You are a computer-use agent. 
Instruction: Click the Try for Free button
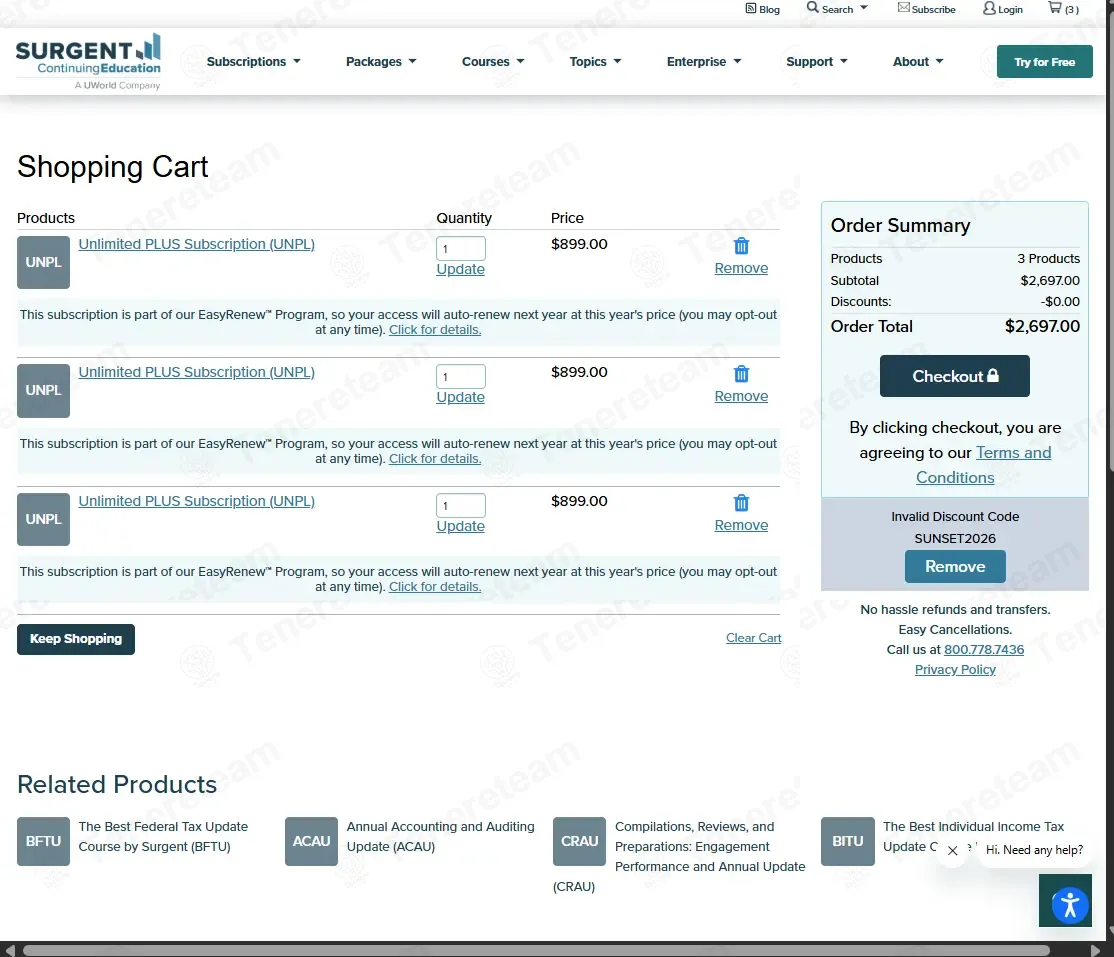[1044, 62]
